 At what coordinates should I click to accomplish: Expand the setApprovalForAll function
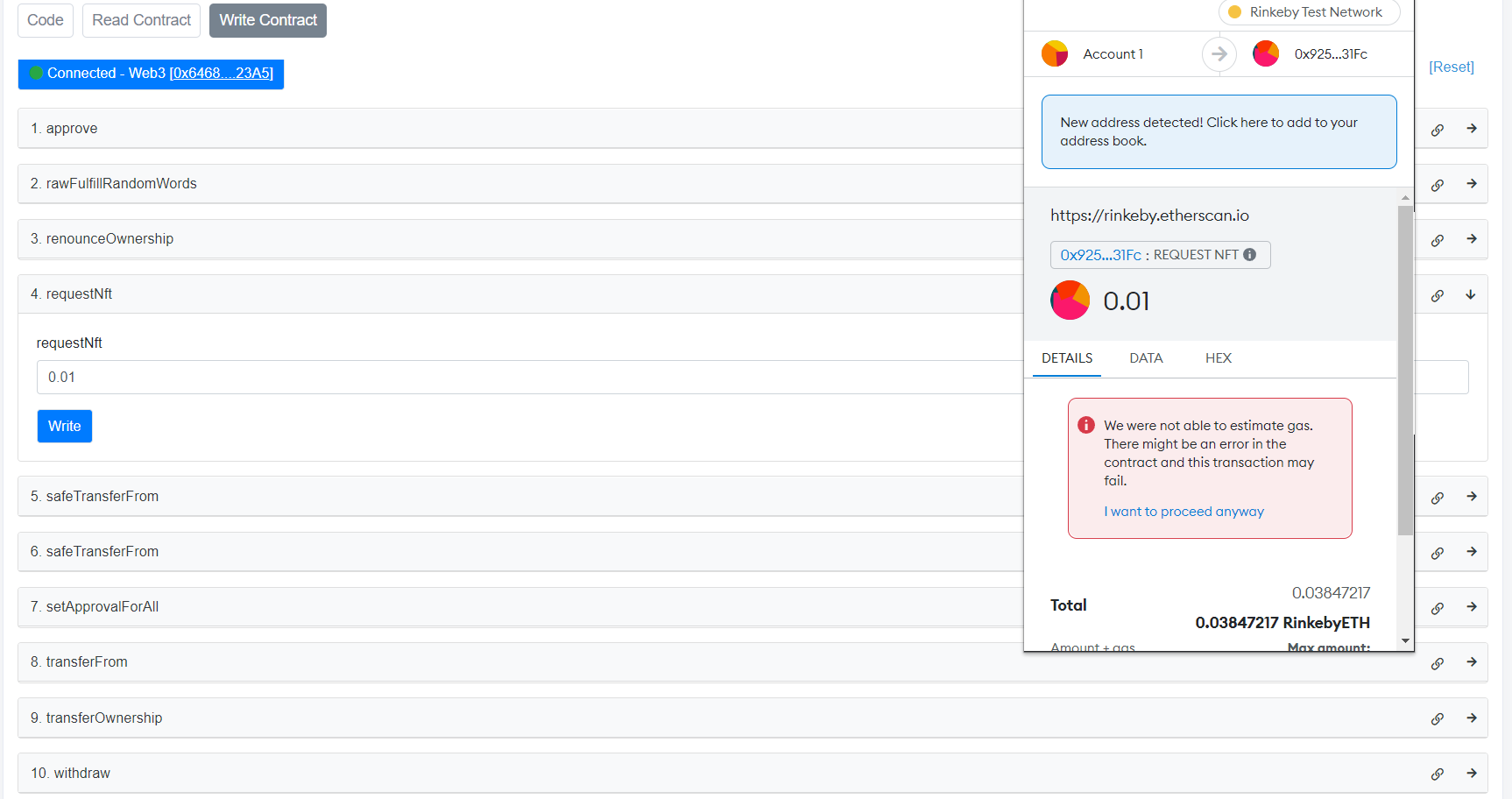[x=1472, y=606]
